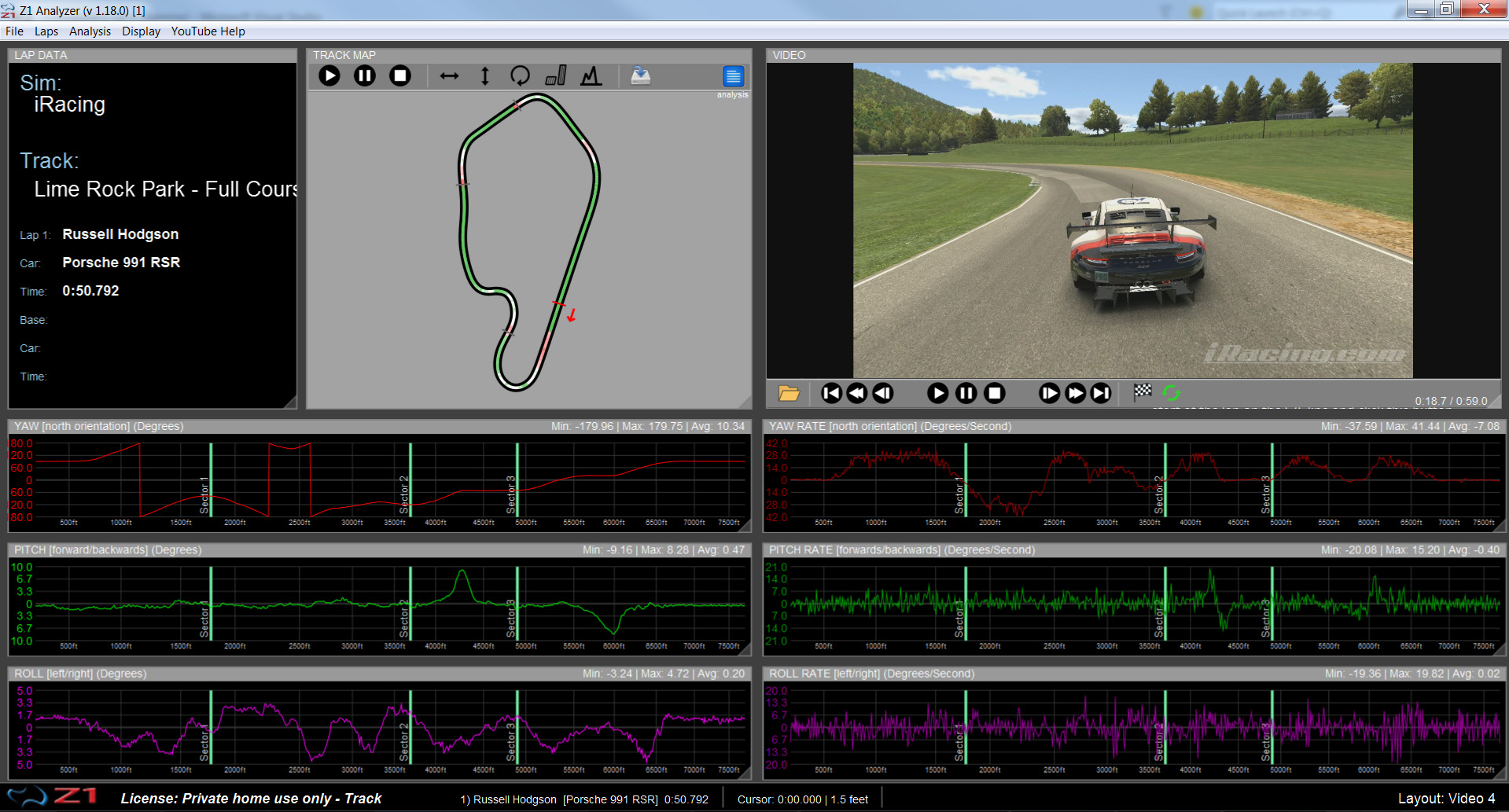Stop the track map animation
This screenshot has height=812, width=1509.
400,75
